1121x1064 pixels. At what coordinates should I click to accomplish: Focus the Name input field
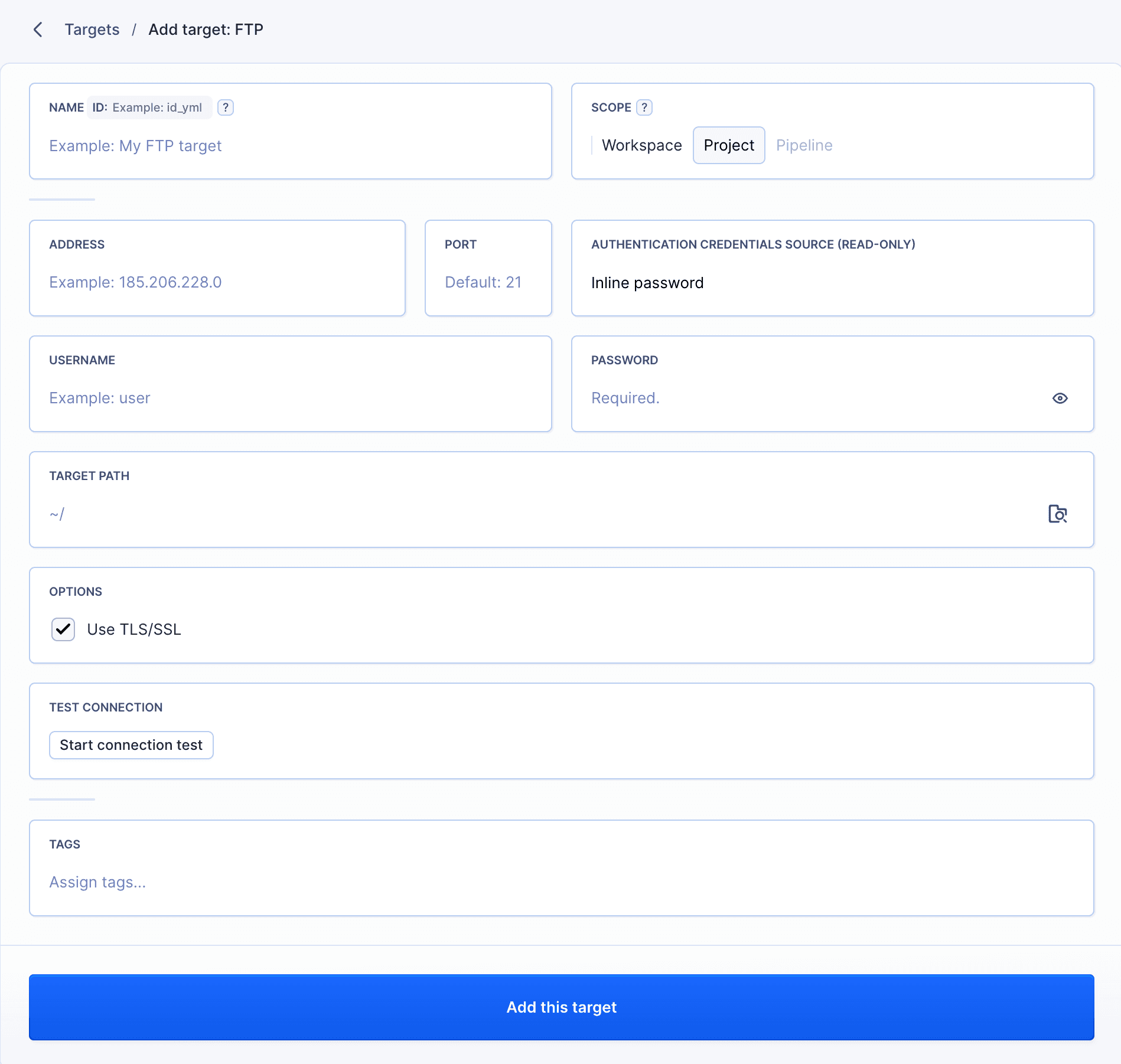click(x=290, y=146)
